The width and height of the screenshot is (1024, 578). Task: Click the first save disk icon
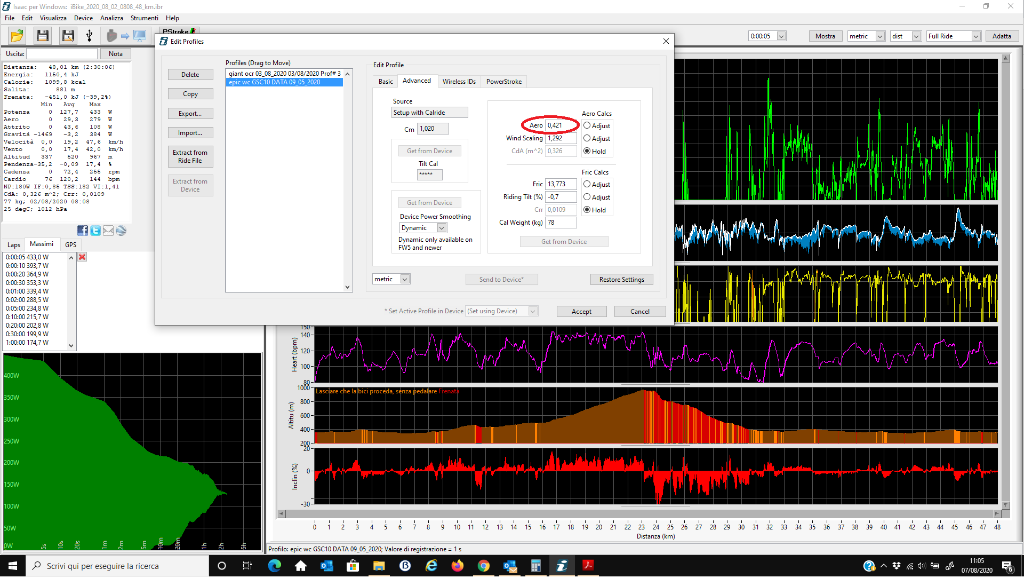43,36
